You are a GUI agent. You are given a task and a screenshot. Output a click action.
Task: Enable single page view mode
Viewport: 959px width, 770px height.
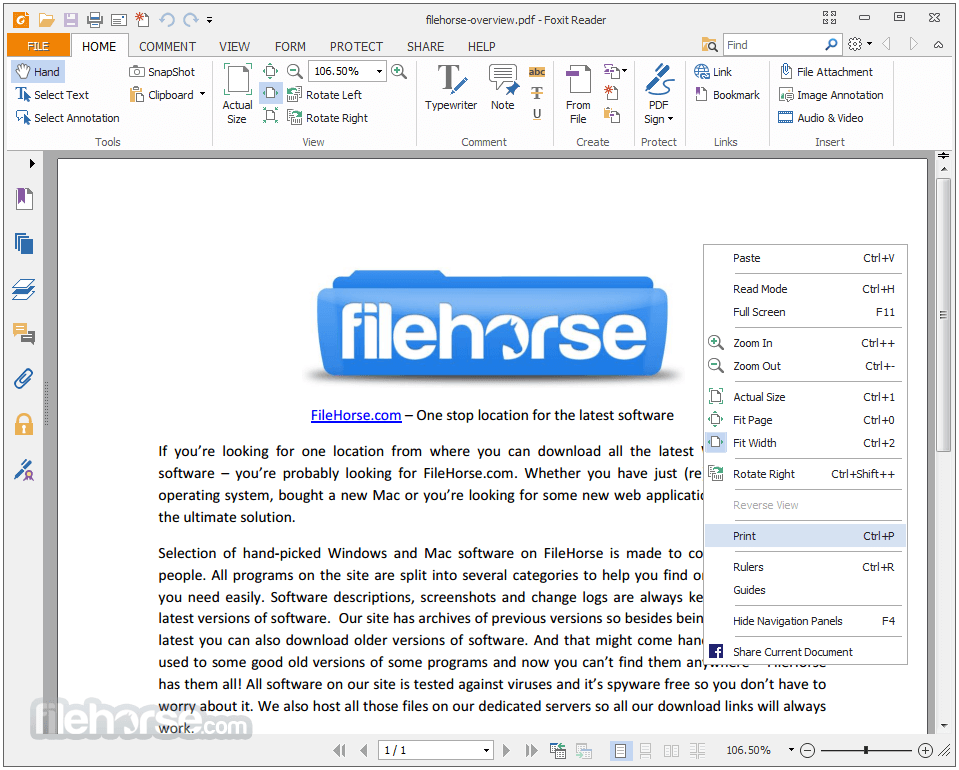point(620,750)
